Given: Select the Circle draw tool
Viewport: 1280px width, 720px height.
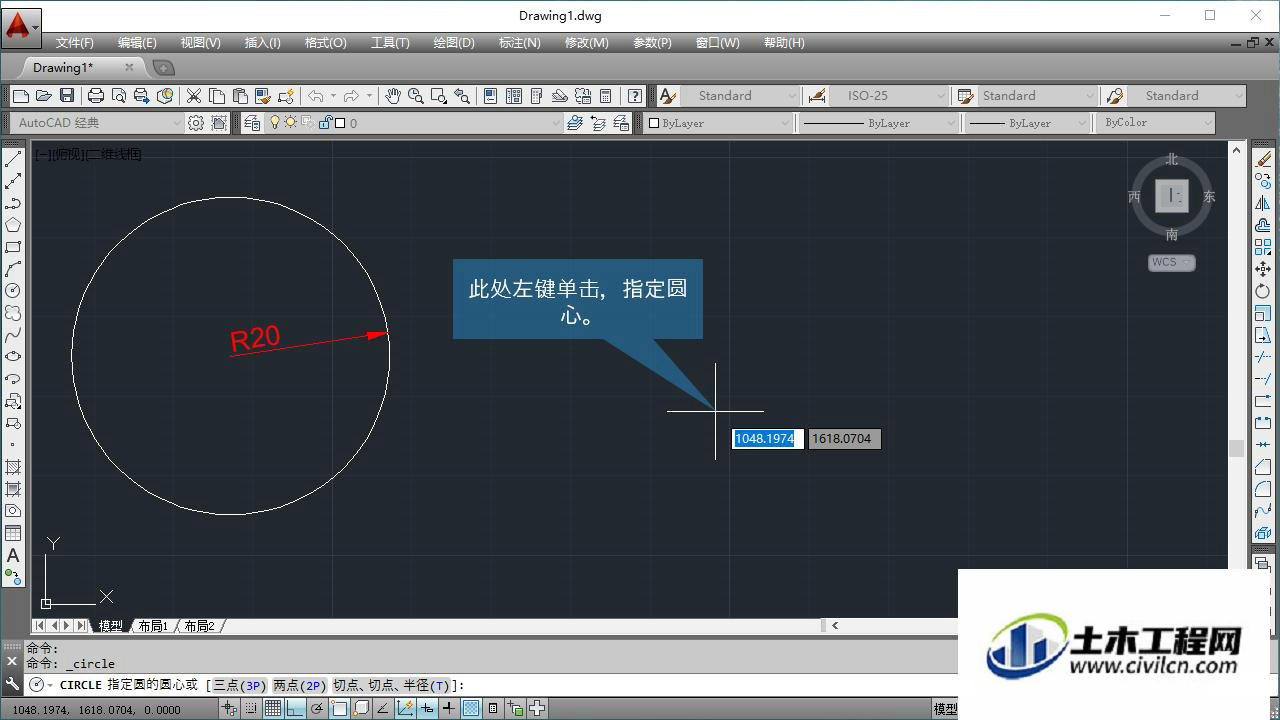Looking at the screenshot, I should tap(13, 291).
